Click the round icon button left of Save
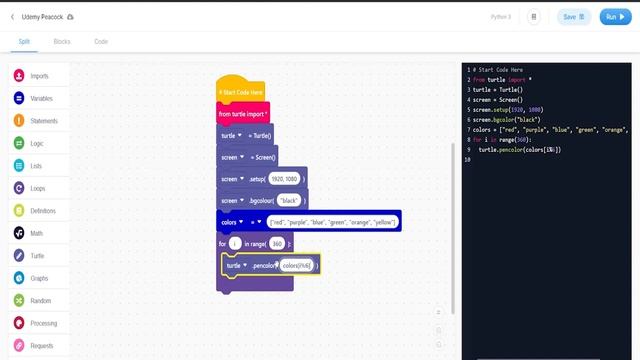This screenshot has height=360, width=640. tap(533, 17)
